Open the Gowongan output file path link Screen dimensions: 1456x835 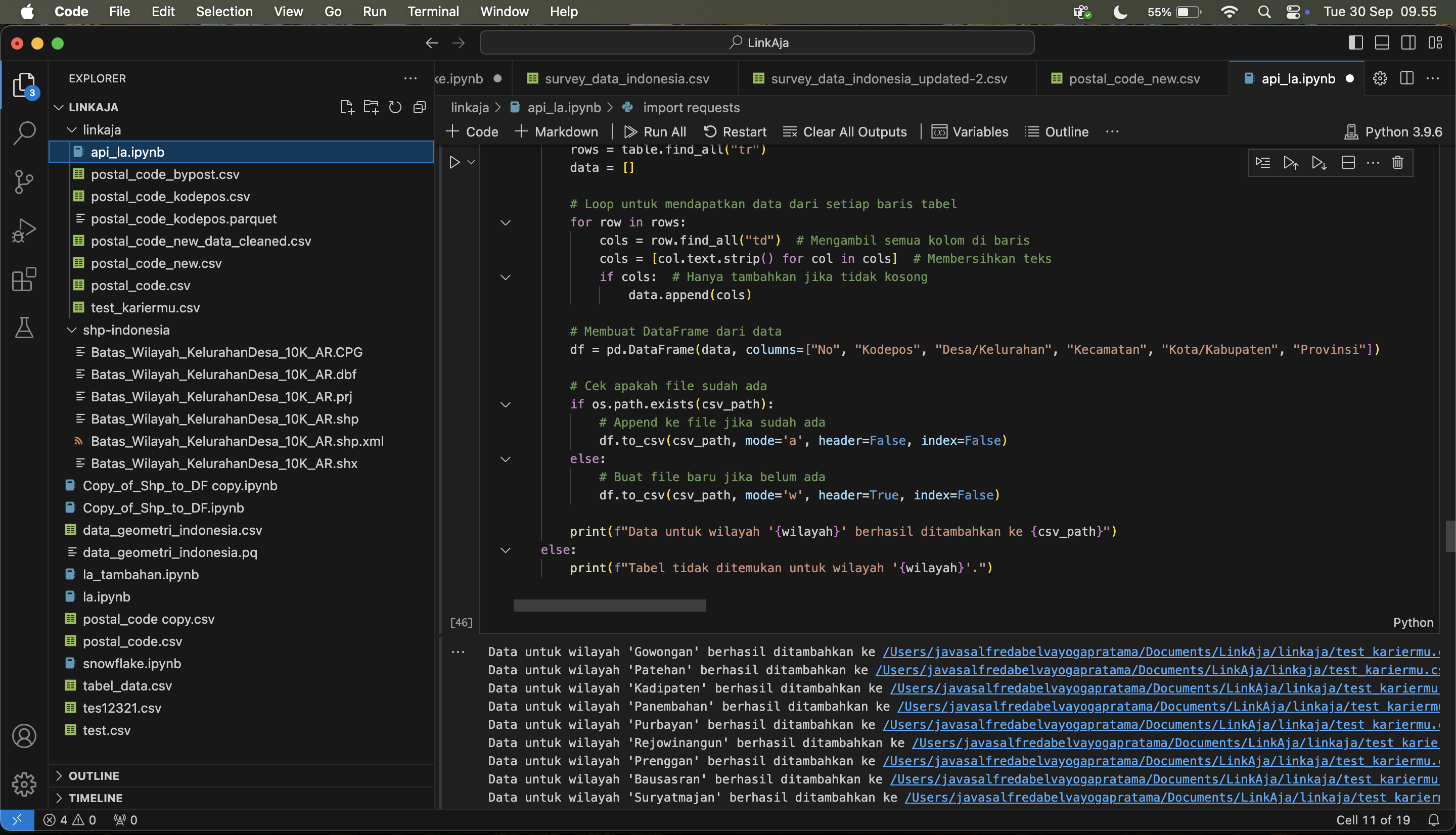pyautogui.click(x=1161, y=652)
